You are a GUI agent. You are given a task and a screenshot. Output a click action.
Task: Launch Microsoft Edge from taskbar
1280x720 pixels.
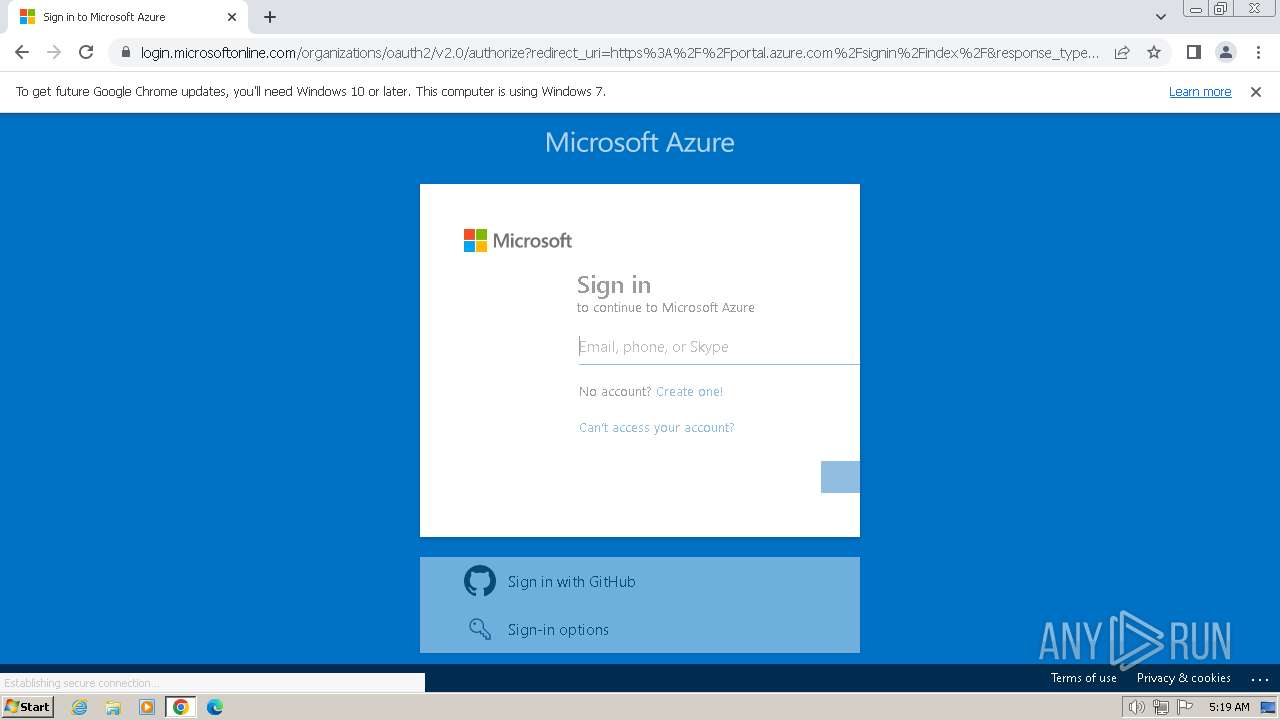click(x=214, y=707)
